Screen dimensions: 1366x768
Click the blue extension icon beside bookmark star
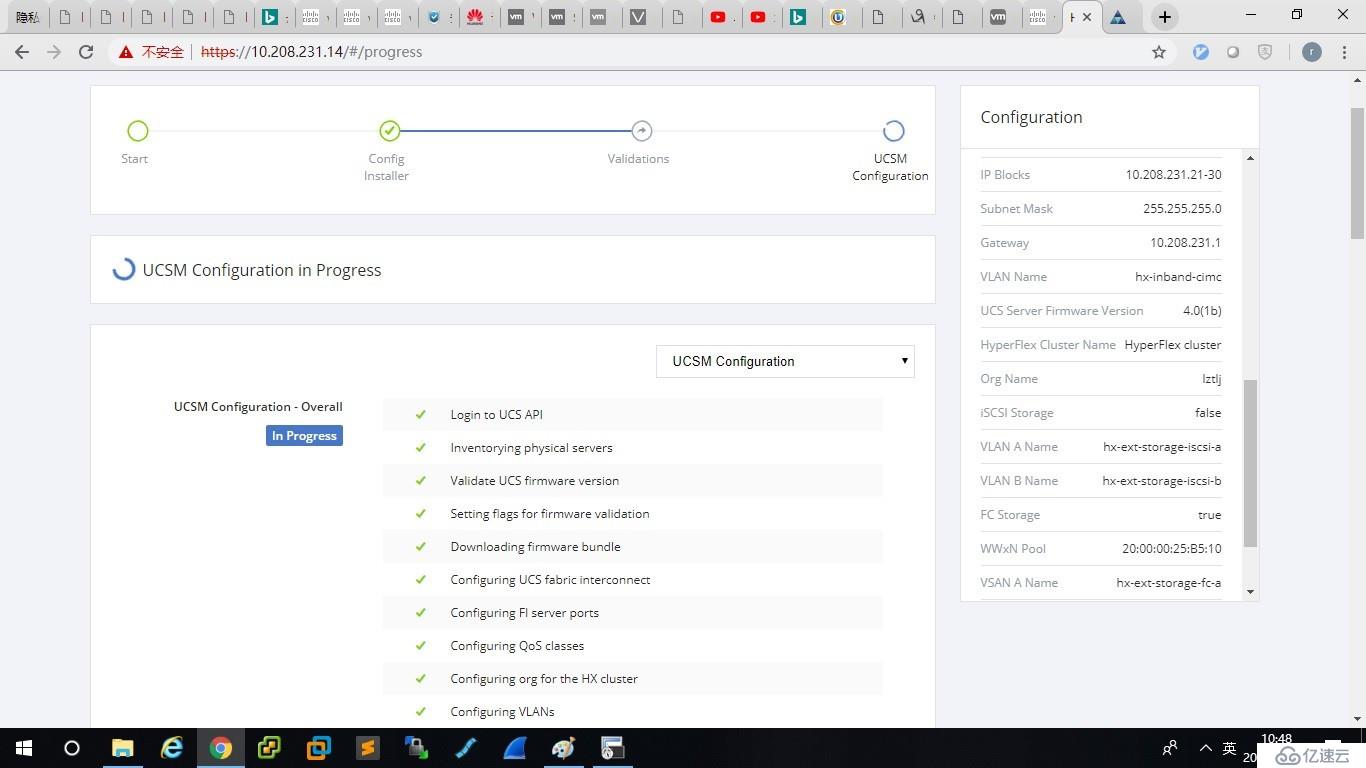(1201, 52)
